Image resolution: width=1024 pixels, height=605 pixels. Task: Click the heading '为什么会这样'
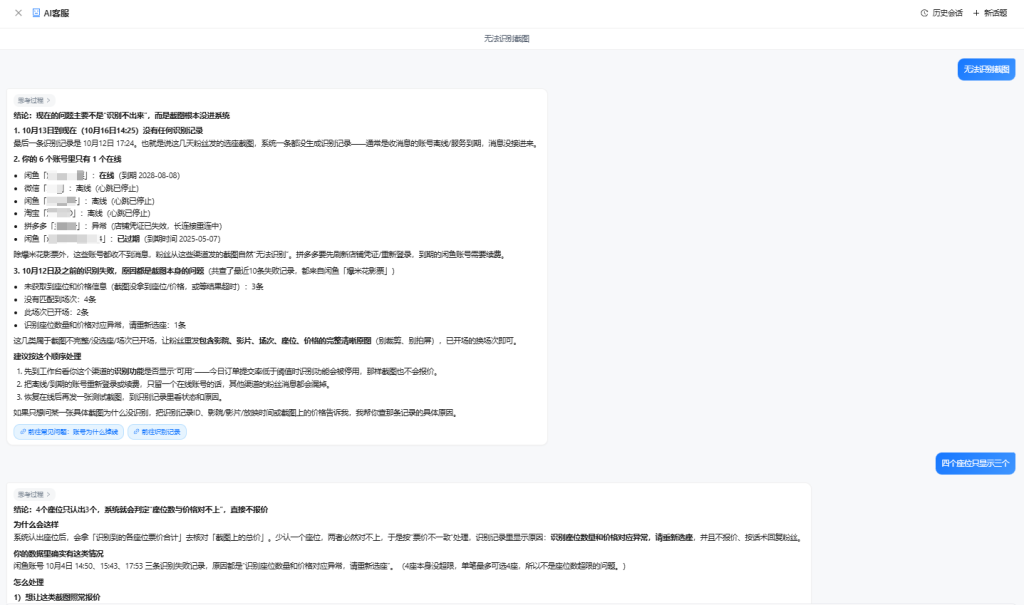pyautogui.click(x=36, y=525)
